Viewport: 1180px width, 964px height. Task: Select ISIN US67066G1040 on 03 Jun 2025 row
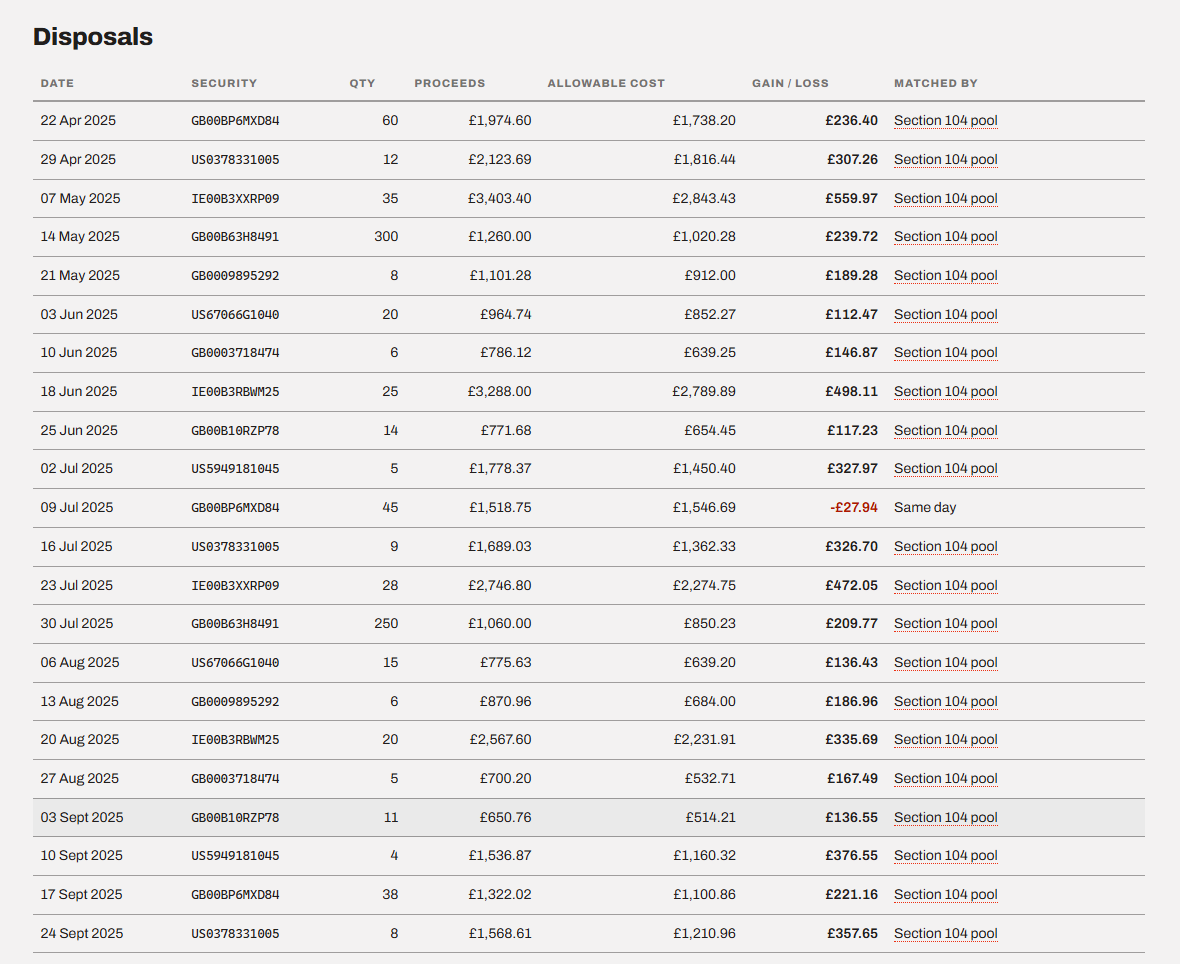(x=235, y=315)
